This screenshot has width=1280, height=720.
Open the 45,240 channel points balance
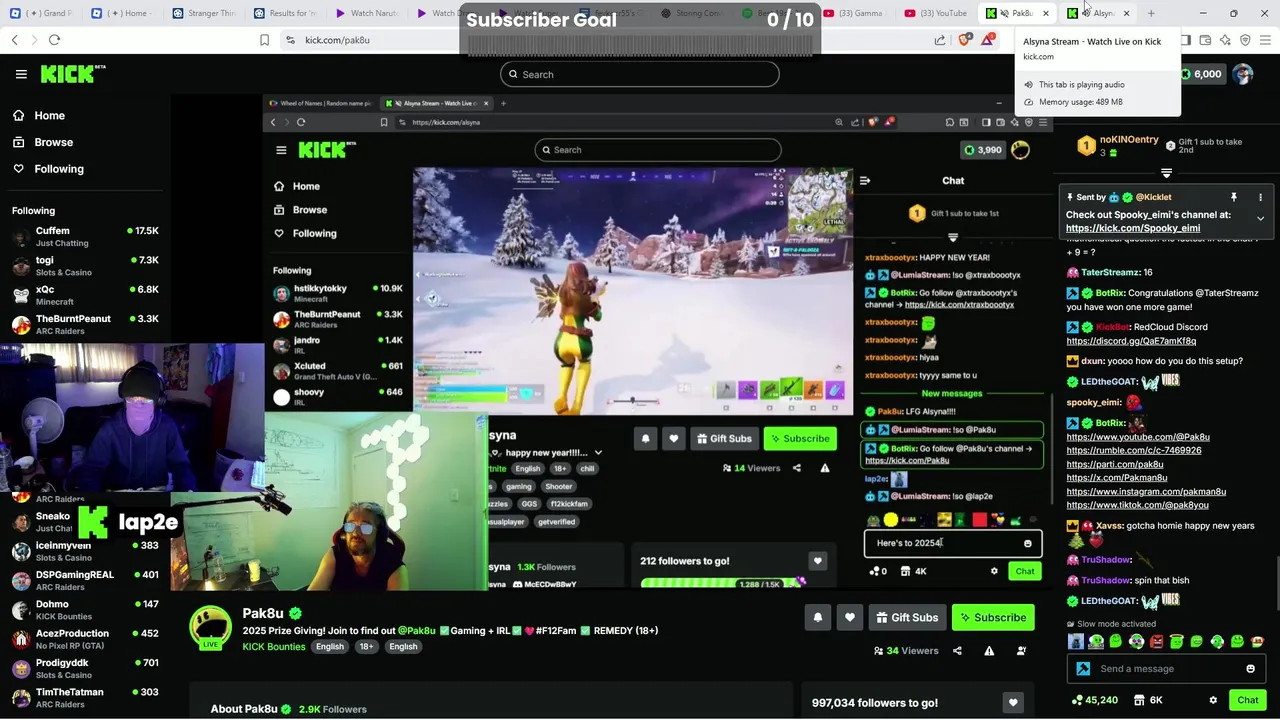click(1094, 700)
